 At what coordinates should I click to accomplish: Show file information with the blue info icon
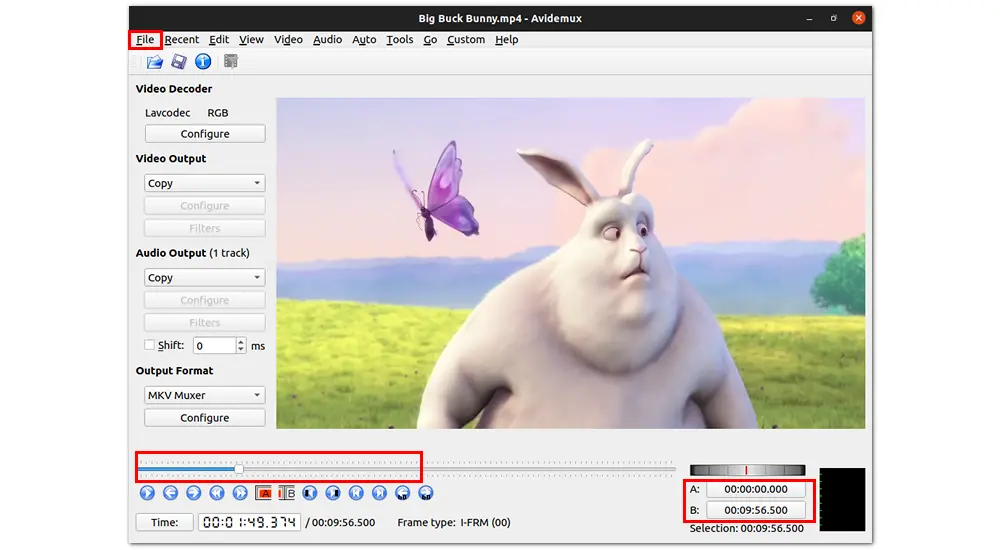(x=203, y=62)
